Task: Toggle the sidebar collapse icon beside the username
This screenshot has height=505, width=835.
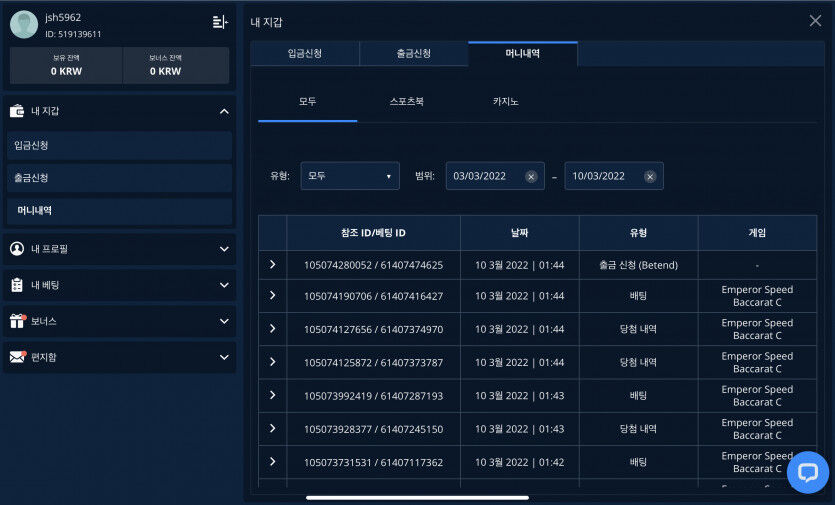Action: (x=220, y=22)
